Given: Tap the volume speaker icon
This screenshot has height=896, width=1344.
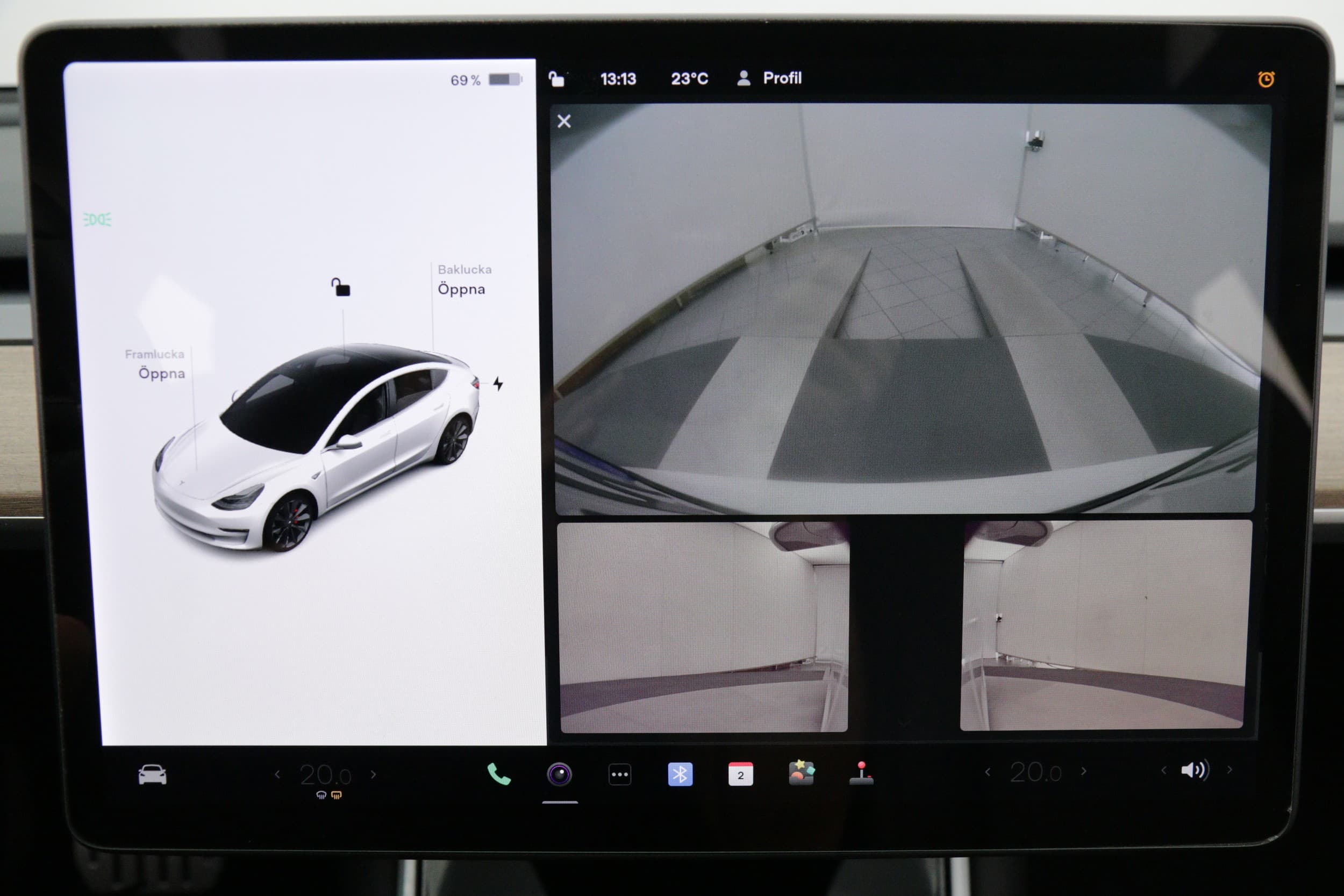Looking at the screenshot, I should point(1195,770).
